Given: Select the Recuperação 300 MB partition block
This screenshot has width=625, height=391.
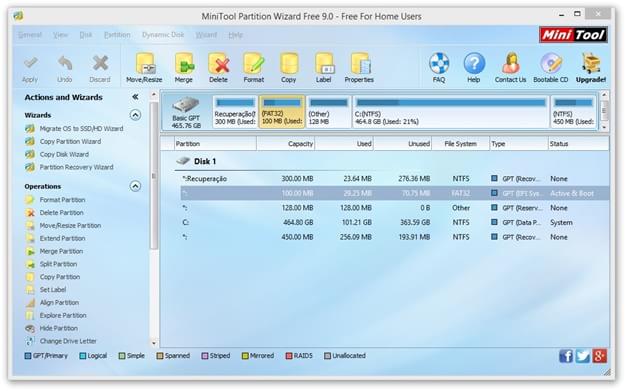Looking at the screenshot, I should [235, 112].
